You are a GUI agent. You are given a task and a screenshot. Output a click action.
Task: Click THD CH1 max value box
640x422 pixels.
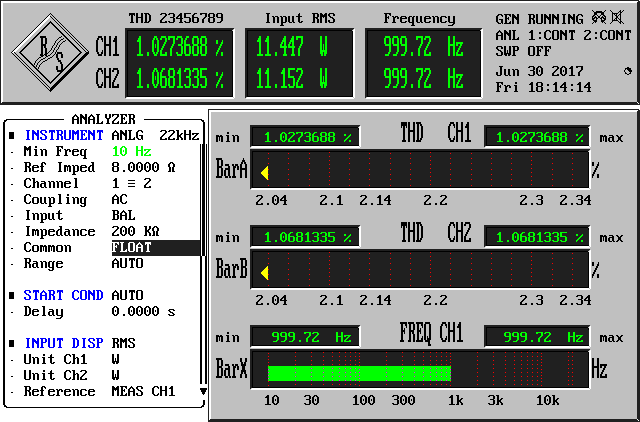(537, 137)
